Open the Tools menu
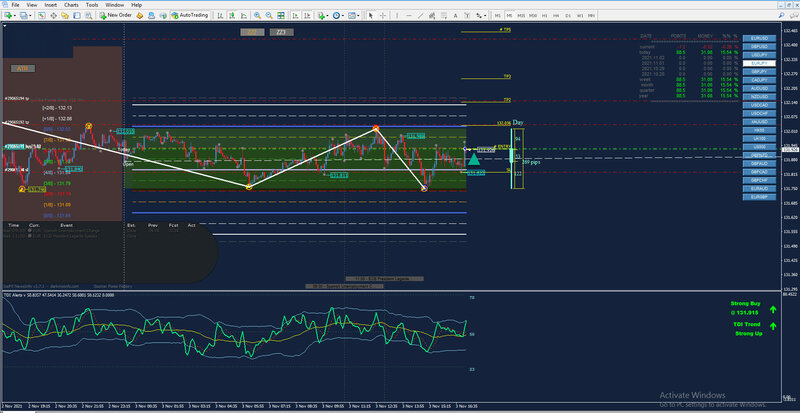800x413 pixels. coord(92,5)
